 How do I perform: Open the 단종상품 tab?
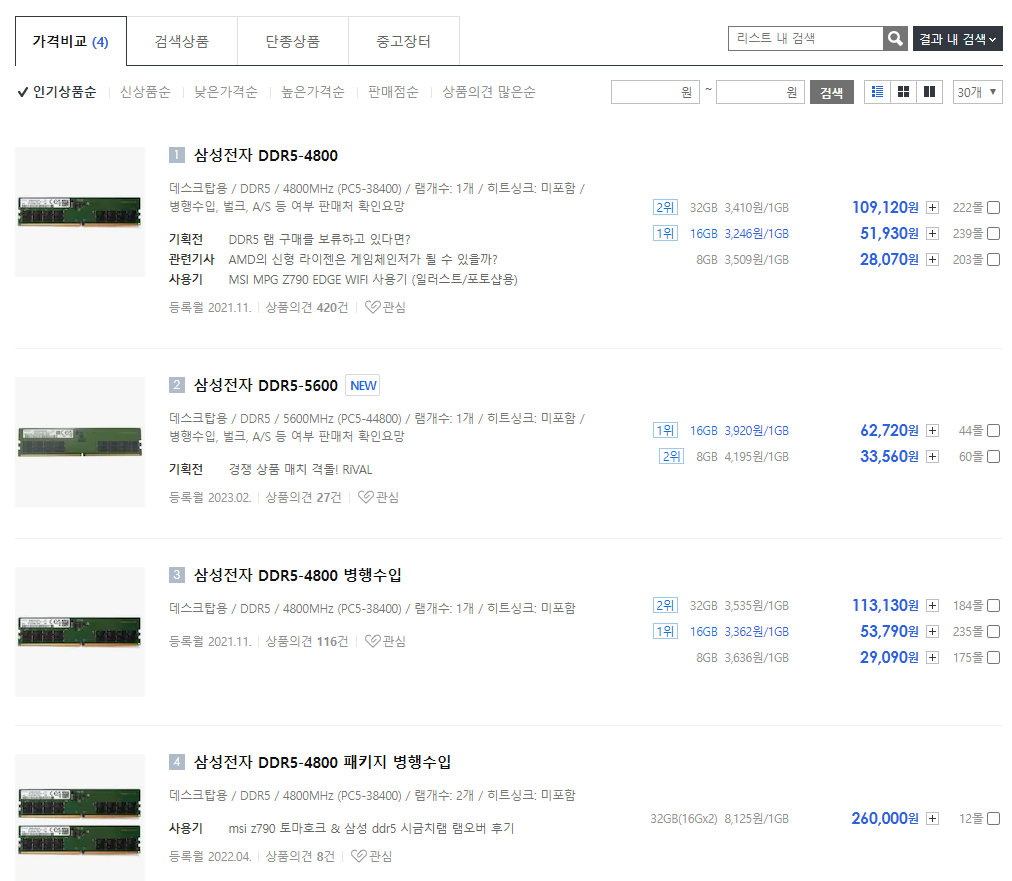[293, 41]
